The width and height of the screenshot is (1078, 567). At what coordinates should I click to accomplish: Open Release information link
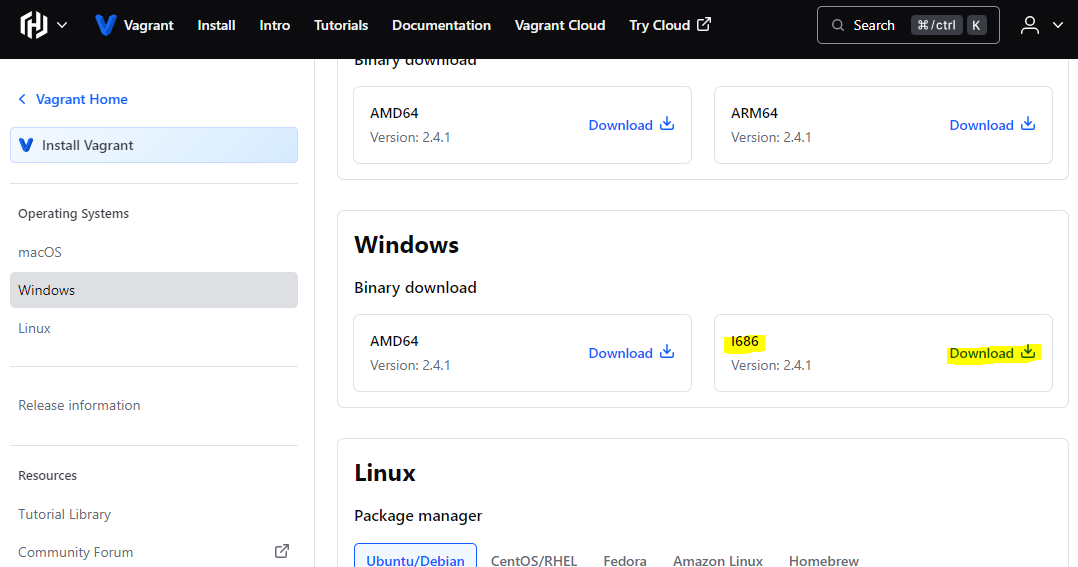point(79,405)
